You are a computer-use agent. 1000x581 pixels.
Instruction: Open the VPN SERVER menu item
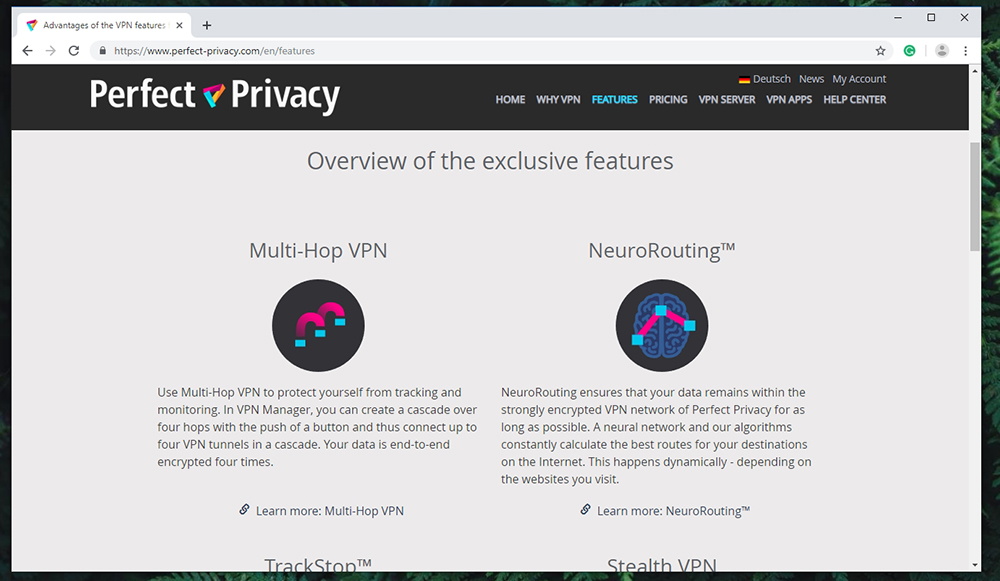coord(726,99)
